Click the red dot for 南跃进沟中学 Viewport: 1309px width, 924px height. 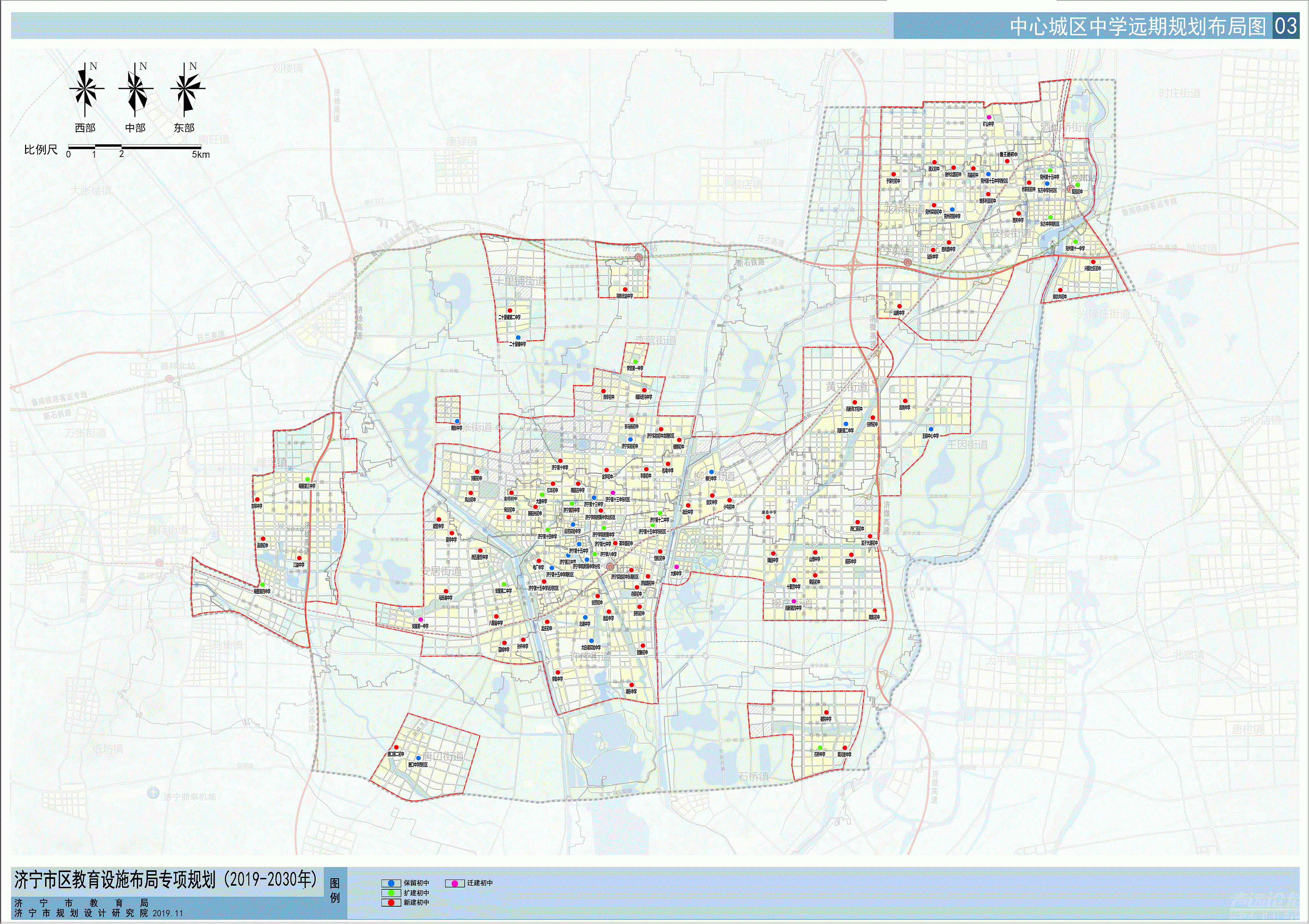[644, 391]
